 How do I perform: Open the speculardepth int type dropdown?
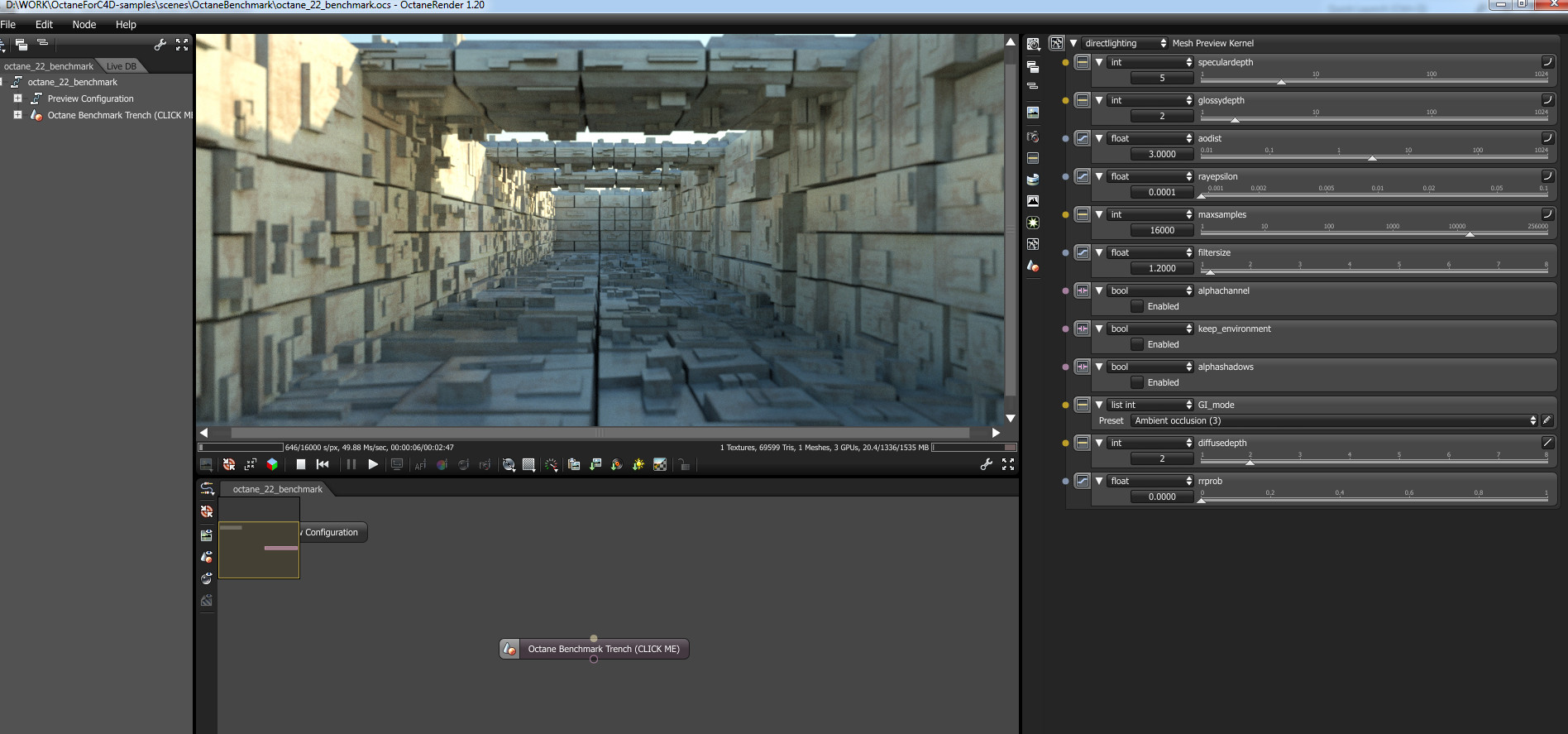(x=1150, y=62)
